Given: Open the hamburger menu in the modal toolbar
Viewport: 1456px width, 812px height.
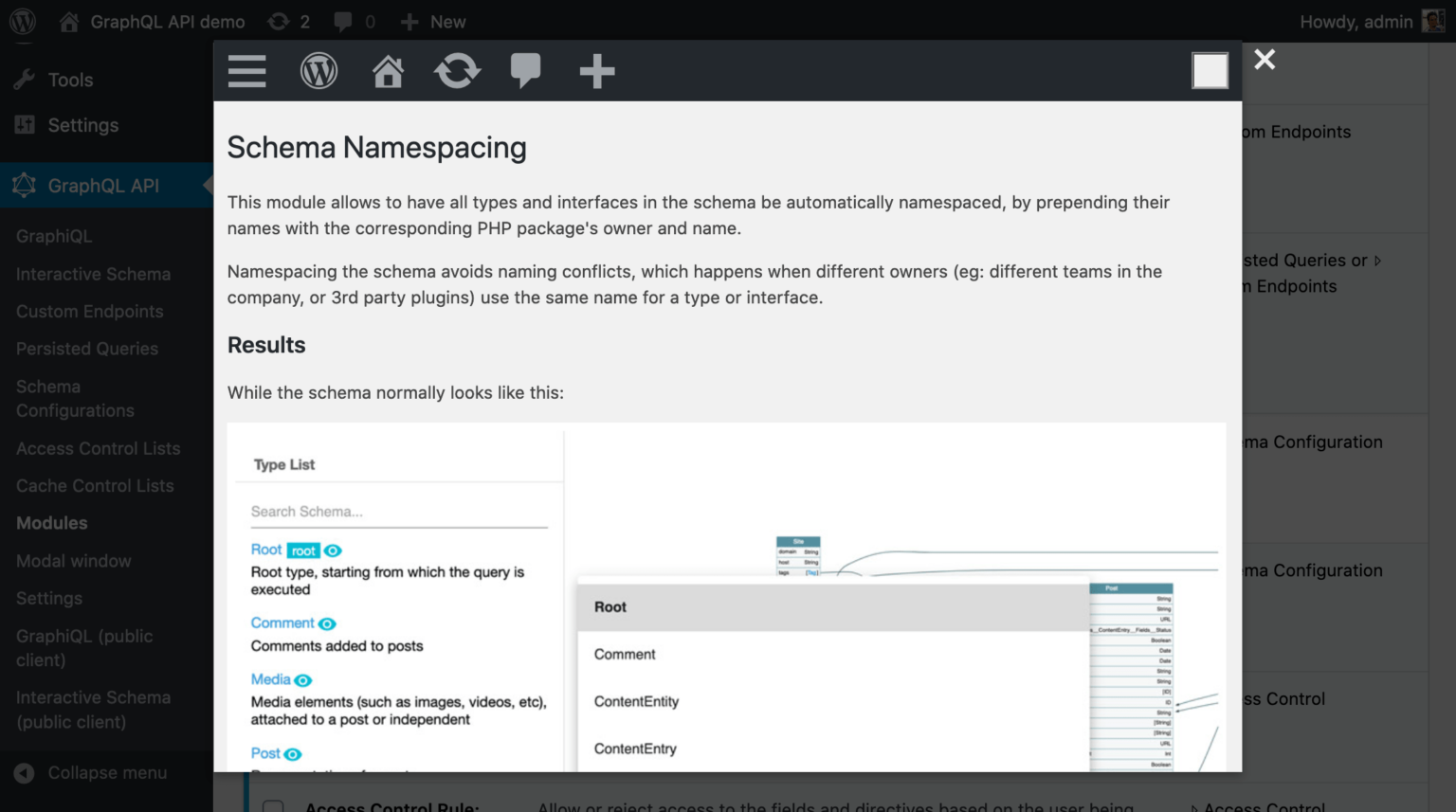Looking at the screenshot, I should pos(246,71).
